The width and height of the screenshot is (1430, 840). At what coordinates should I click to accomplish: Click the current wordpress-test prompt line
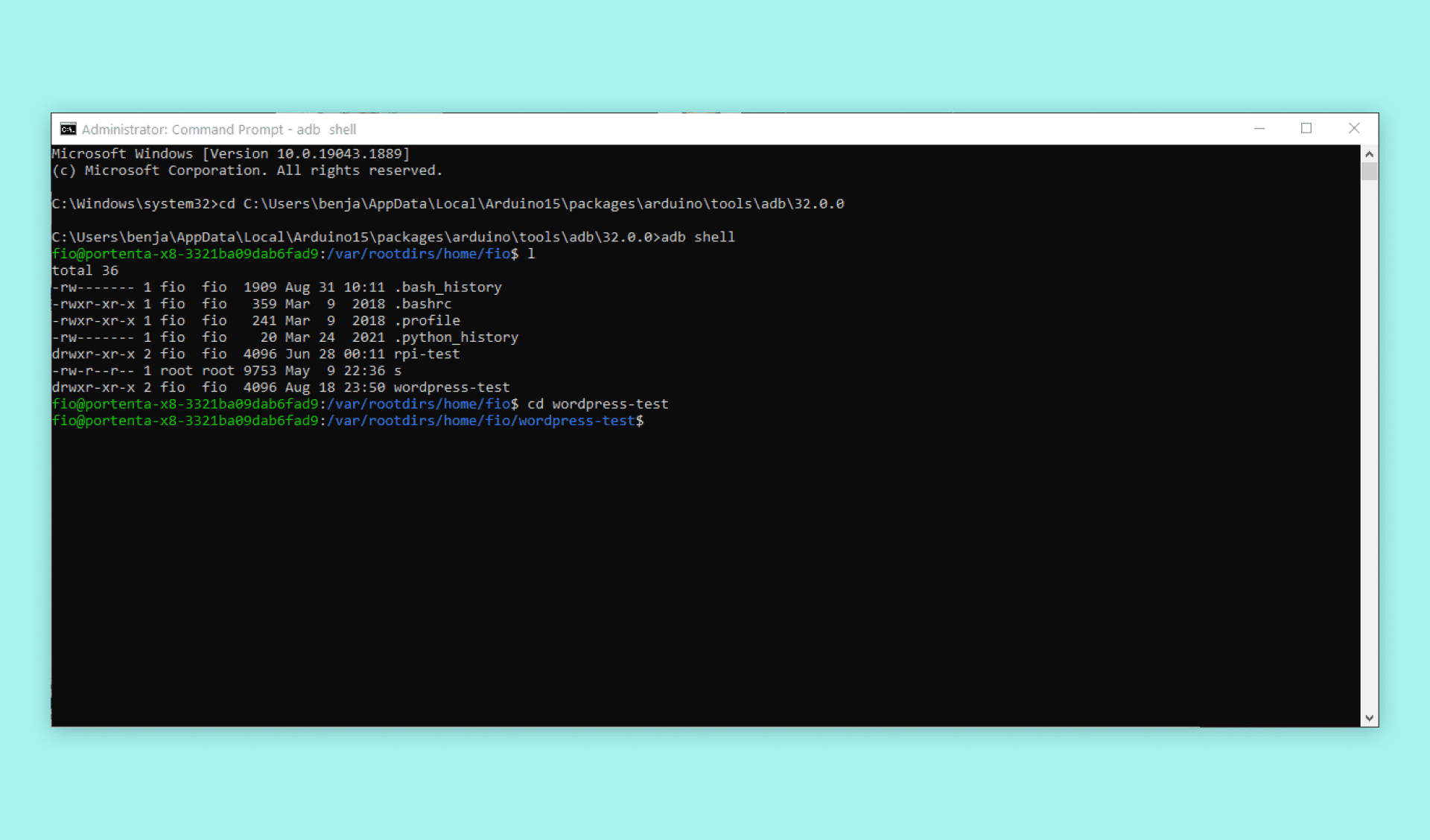click(347, 421)
